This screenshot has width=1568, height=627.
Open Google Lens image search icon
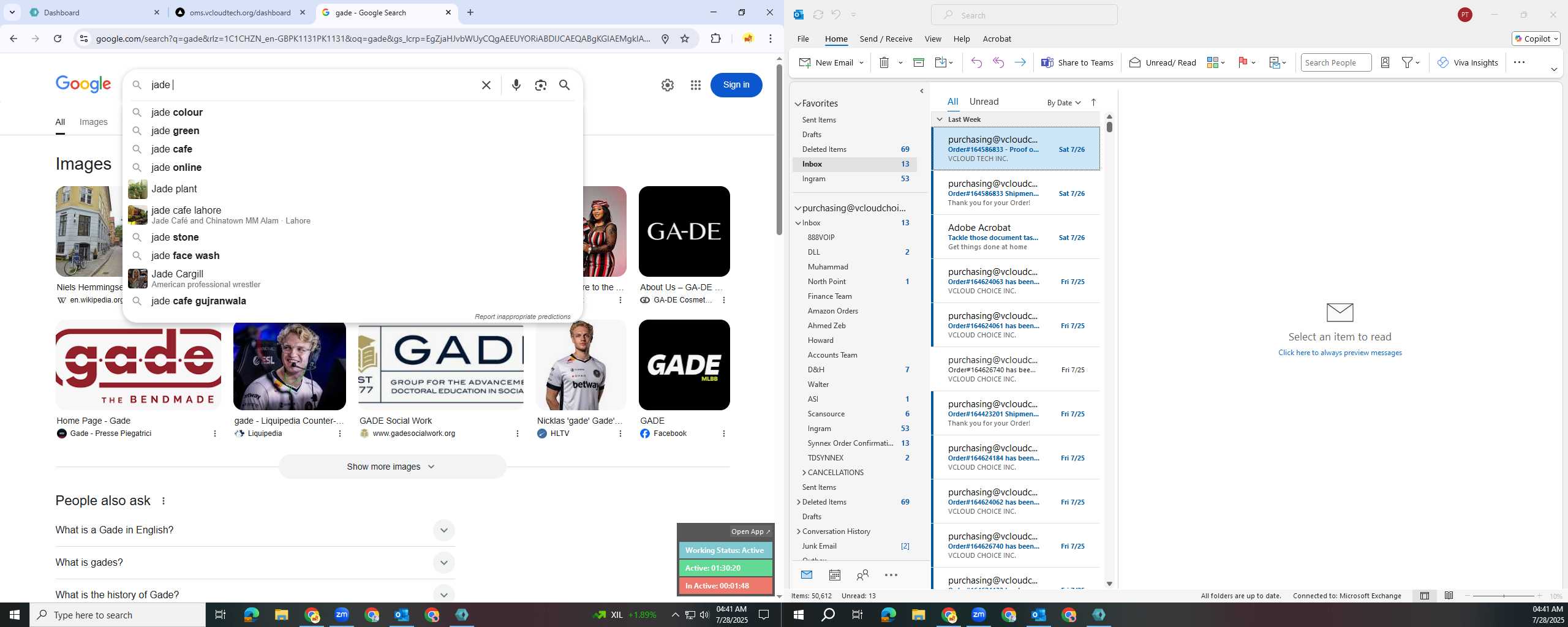pyautogui.click(x=540, y=85)
